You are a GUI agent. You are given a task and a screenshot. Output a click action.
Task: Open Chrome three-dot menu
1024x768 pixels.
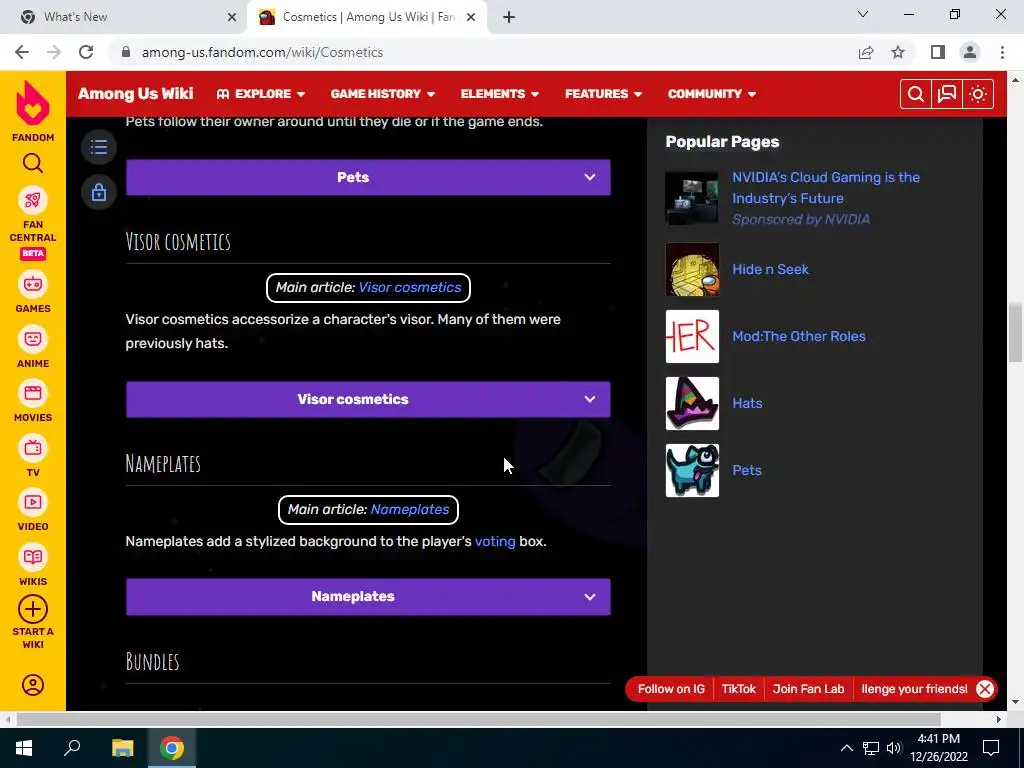[x=1002, y=52]
